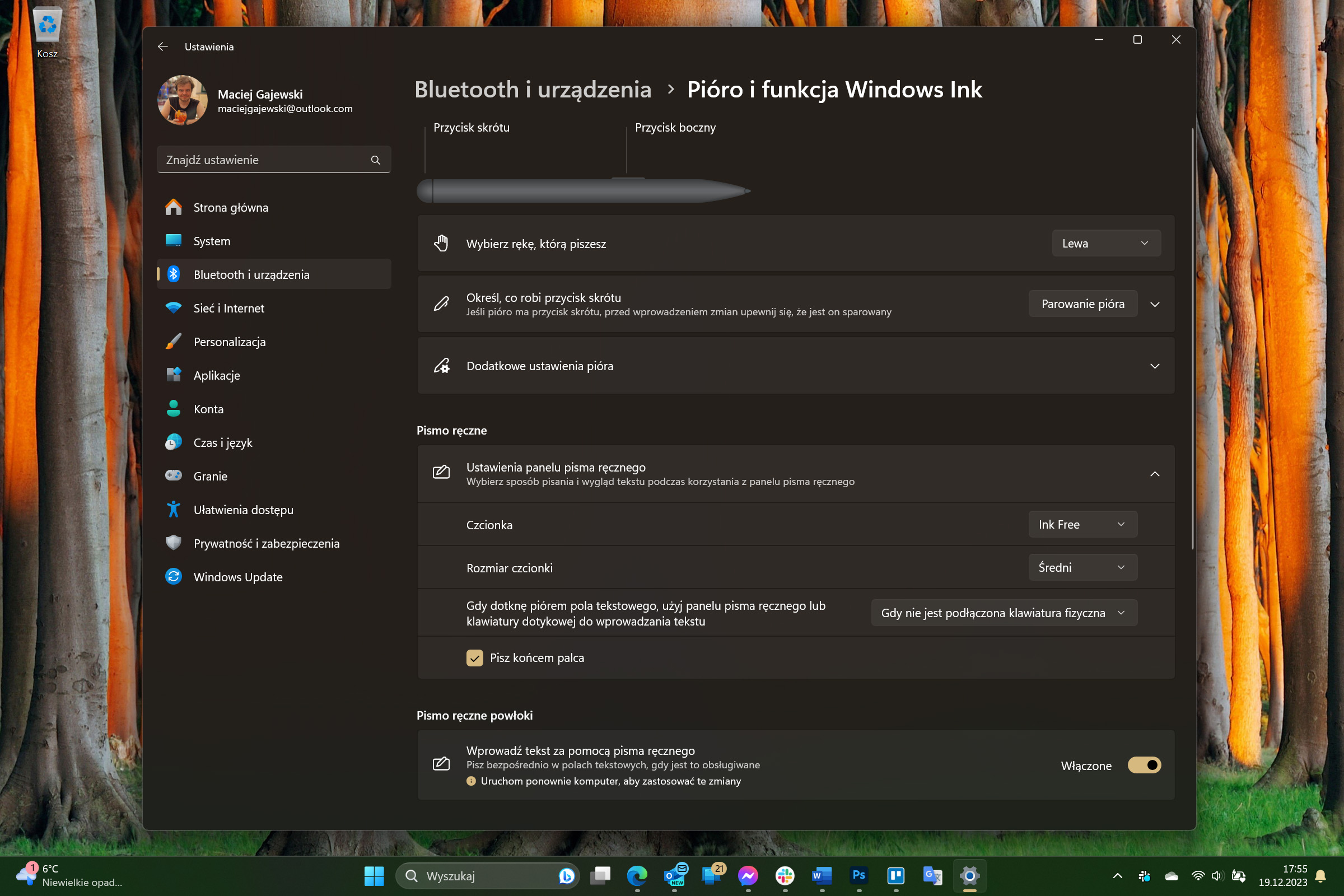Click the Strona główna house icon
Viewport: 1344px width, 896px height.
173,207
